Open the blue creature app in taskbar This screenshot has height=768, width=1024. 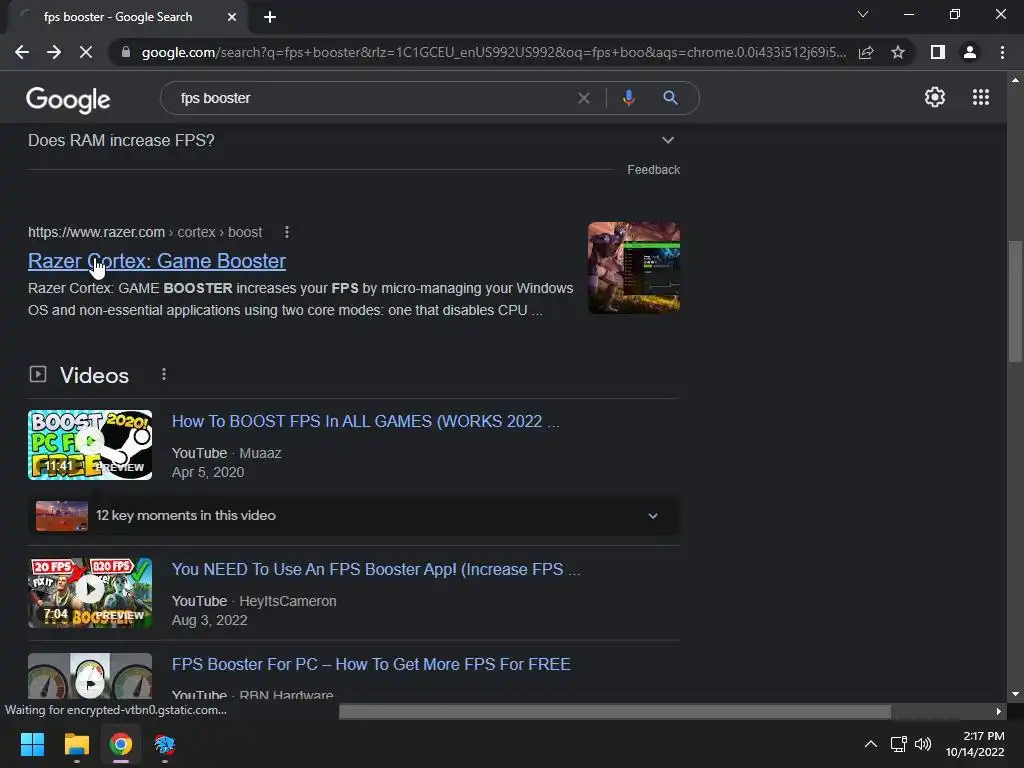(x=165, y=744)
